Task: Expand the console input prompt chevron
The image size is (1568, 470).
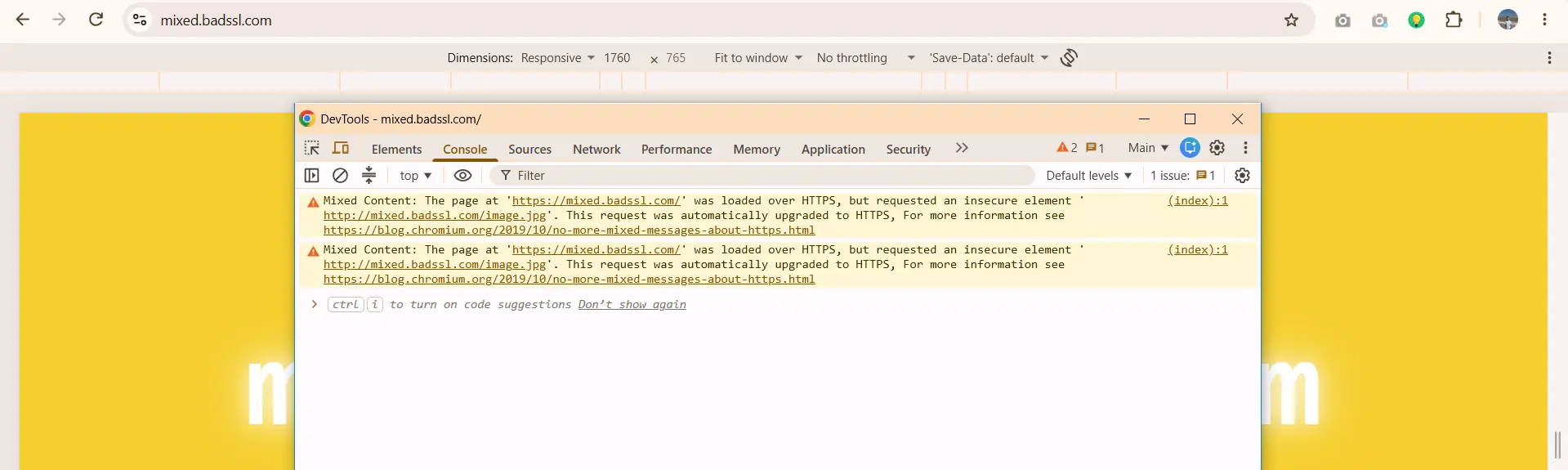Action: click(x=314, y=304)
